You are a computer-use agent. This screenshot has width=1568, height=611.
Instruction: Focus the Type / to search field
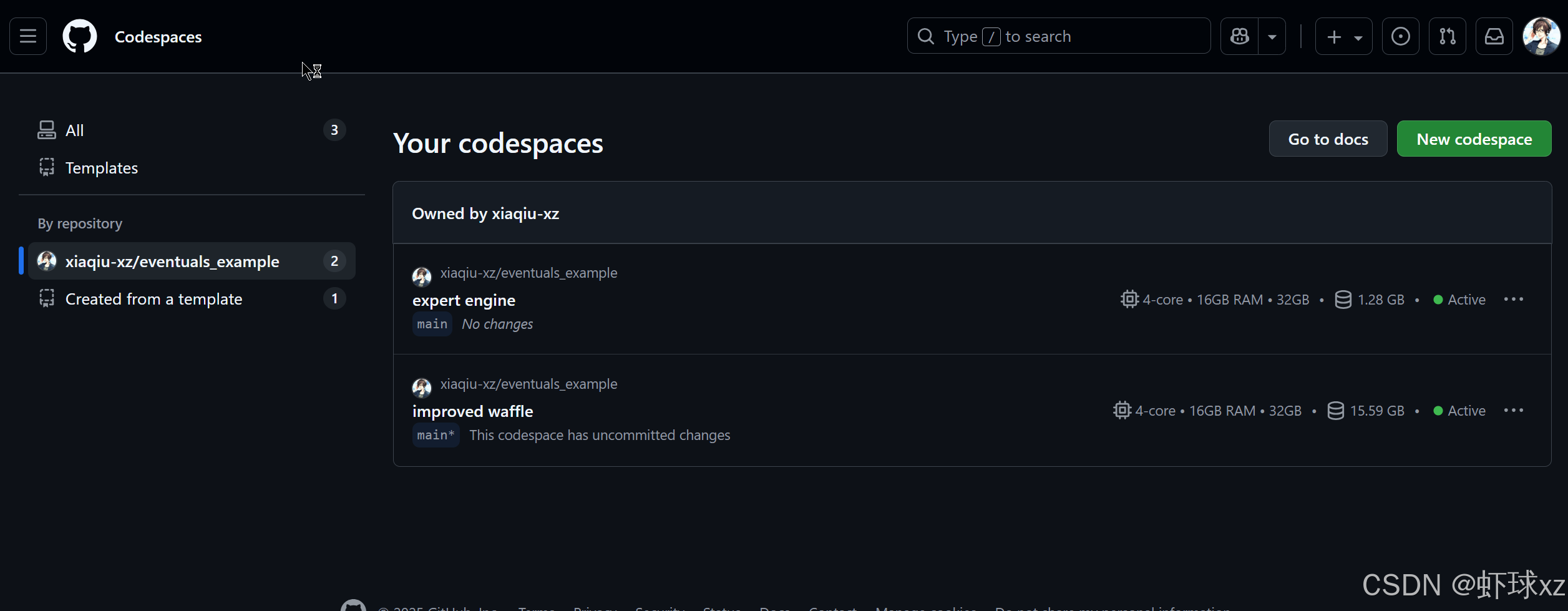click(x=1058, y=36)
